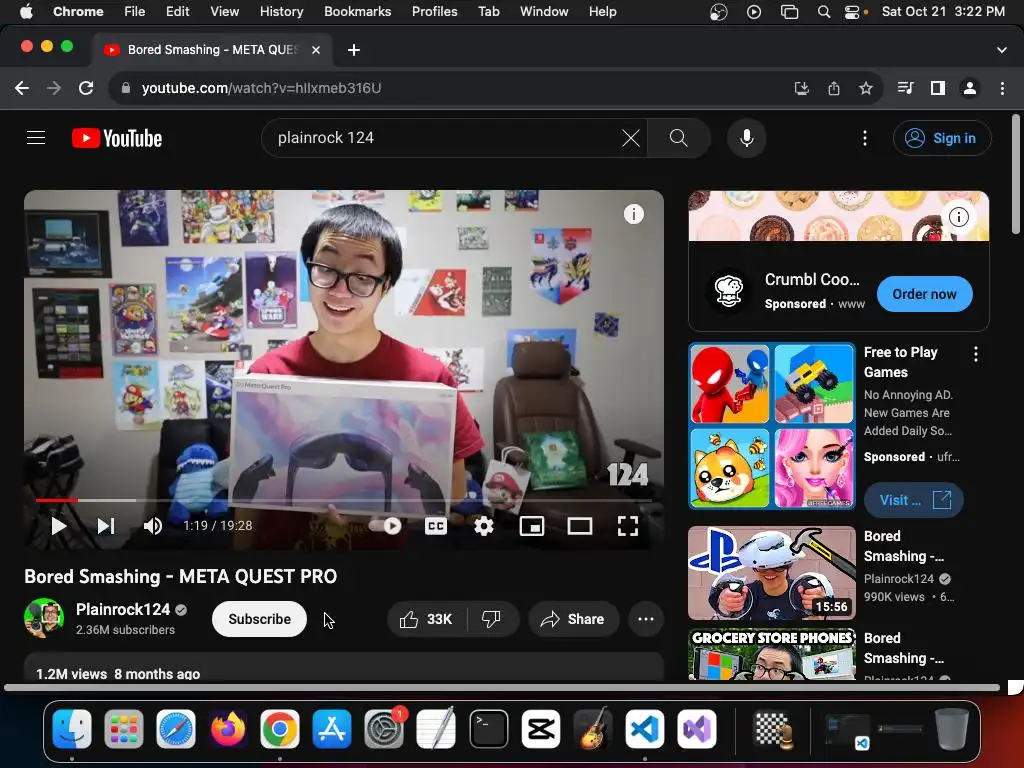Screen dimensions: 1024x768
Task: Search with your voice microphone
Action: tap(746, 138)
